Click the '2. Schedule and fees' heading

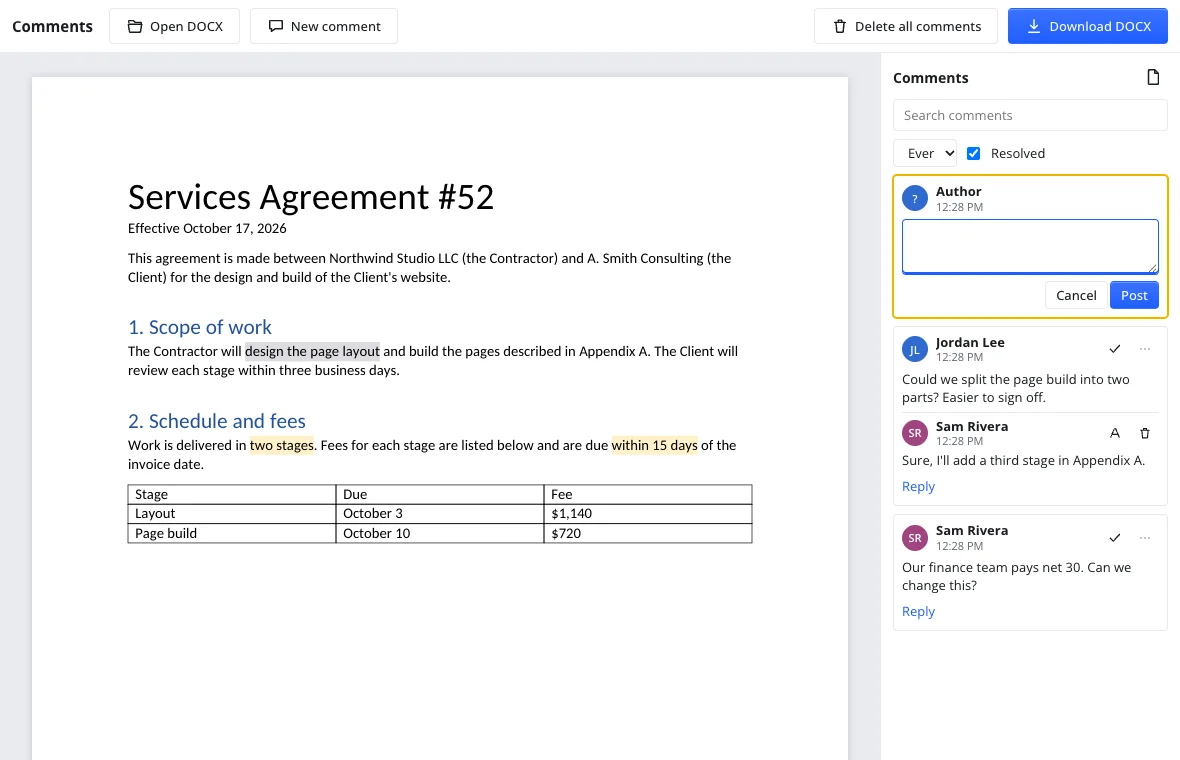[217, 421]
